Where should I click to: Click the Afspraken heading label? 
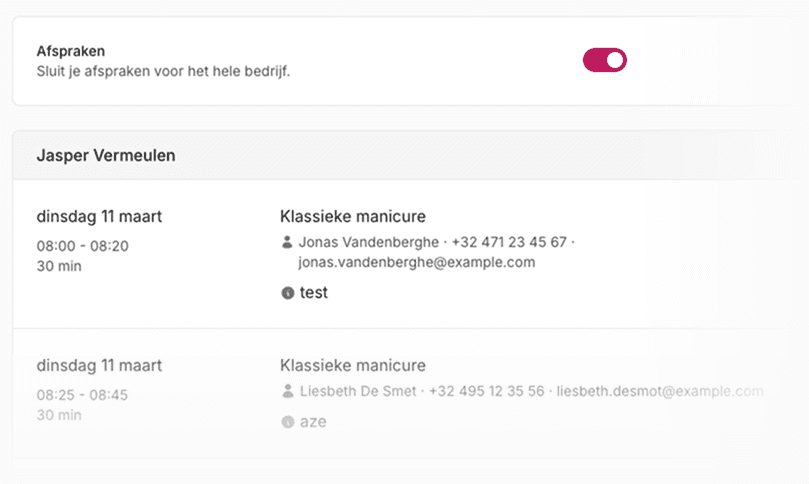[71, 51]
